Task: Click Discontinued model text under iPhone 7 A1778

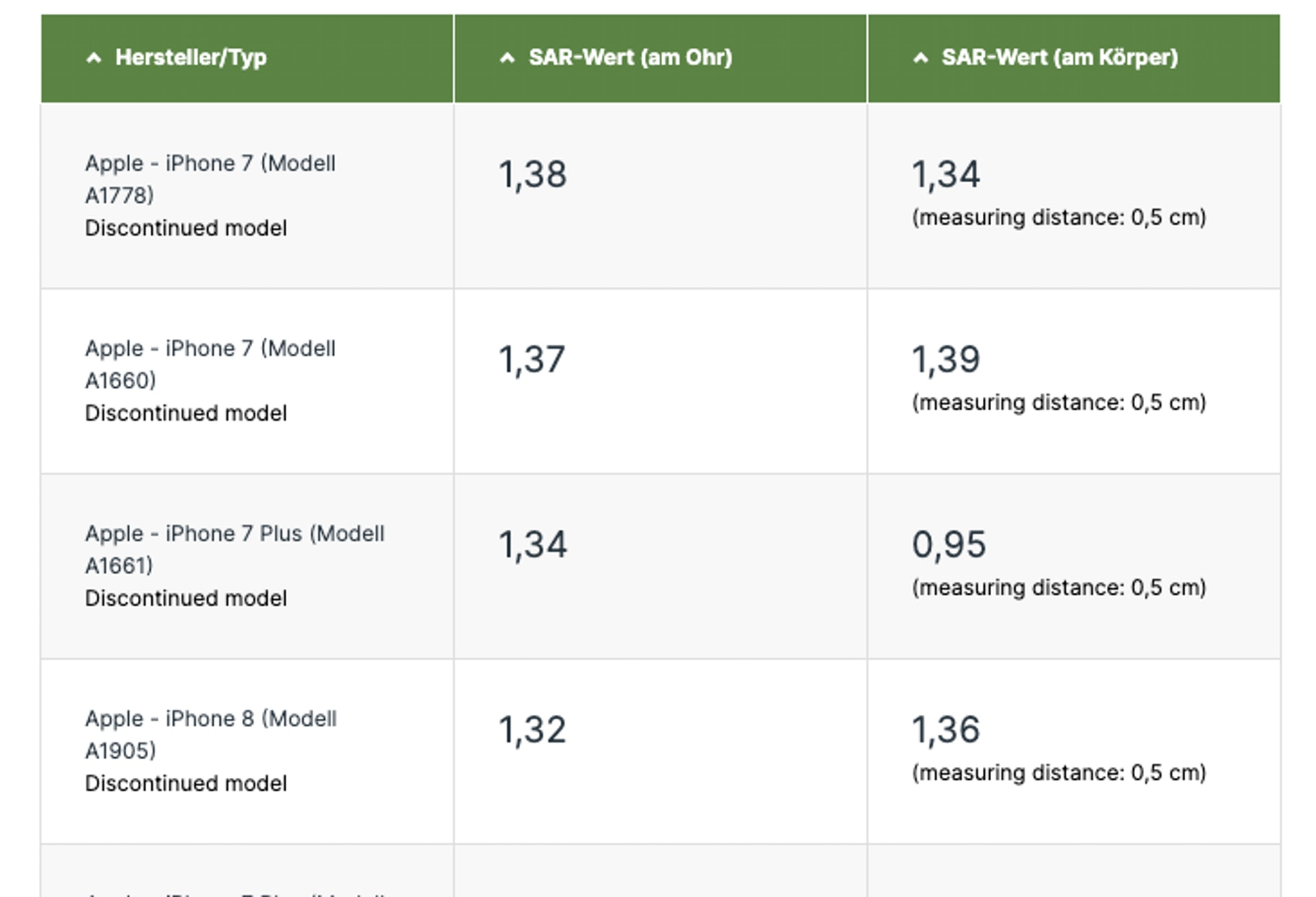Action: [186, 228]
